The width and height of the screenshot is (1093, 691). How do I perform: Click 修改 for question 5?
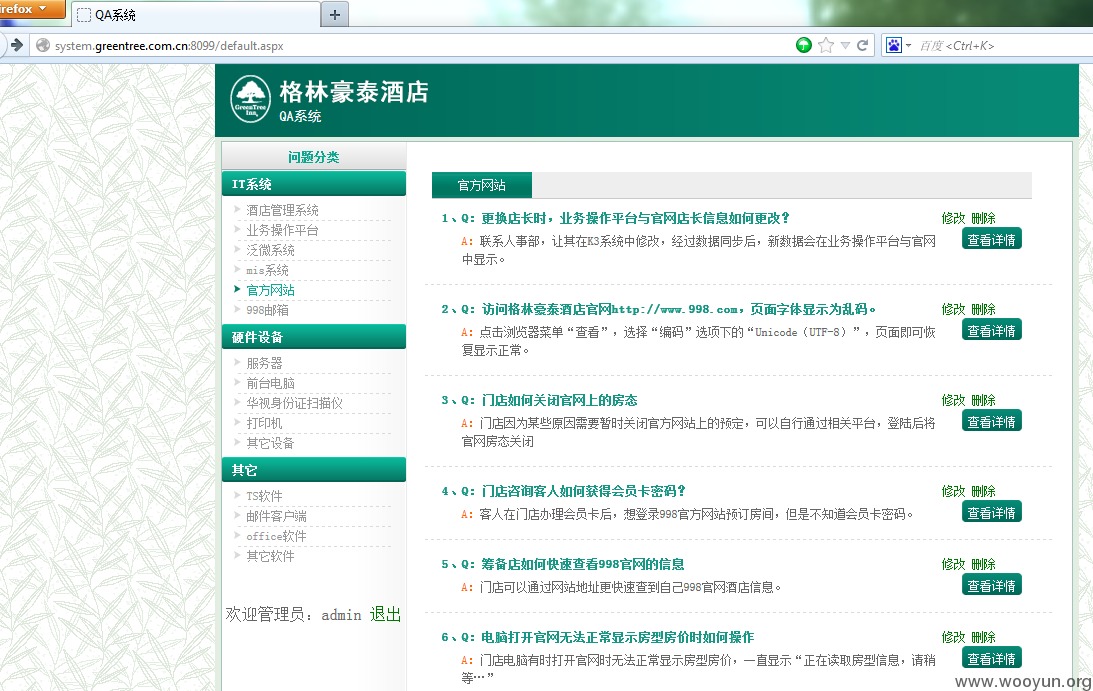[x=954, y=564]
